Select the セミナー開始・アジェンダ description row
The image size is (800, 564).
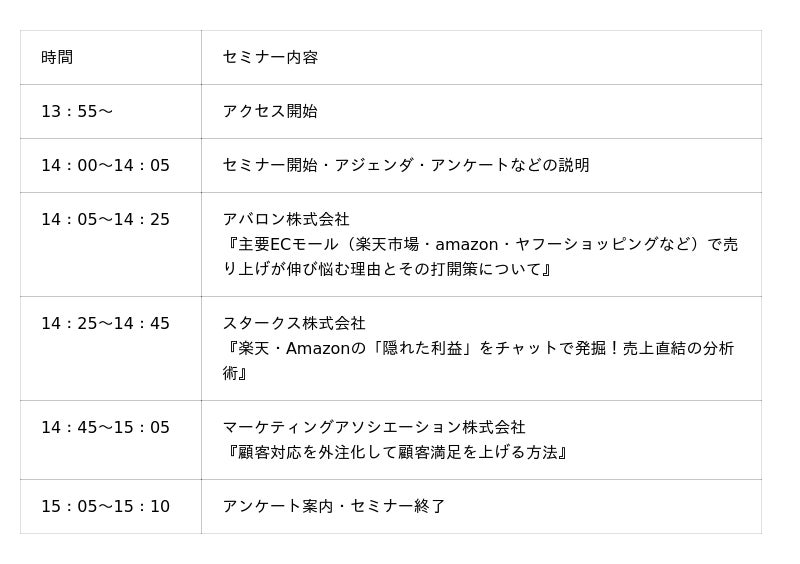405,165
